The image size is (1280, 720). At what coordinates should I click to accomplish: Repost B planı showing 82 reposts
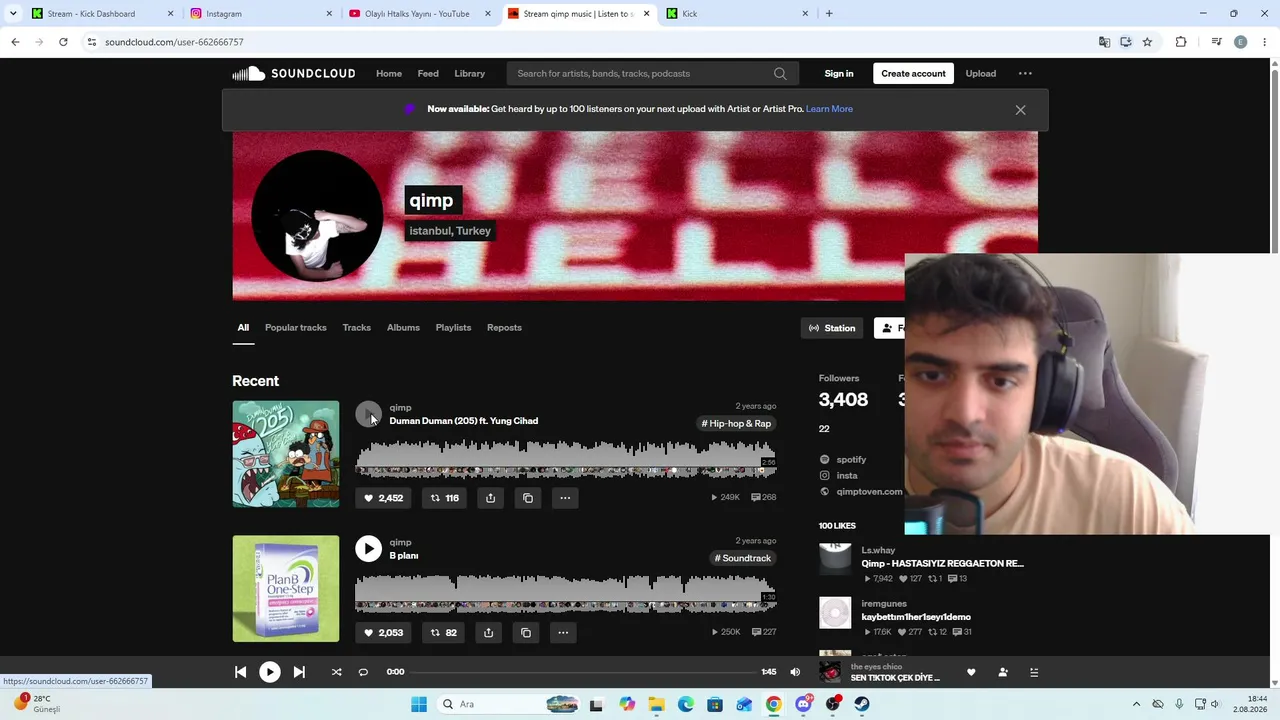(443, 632)
